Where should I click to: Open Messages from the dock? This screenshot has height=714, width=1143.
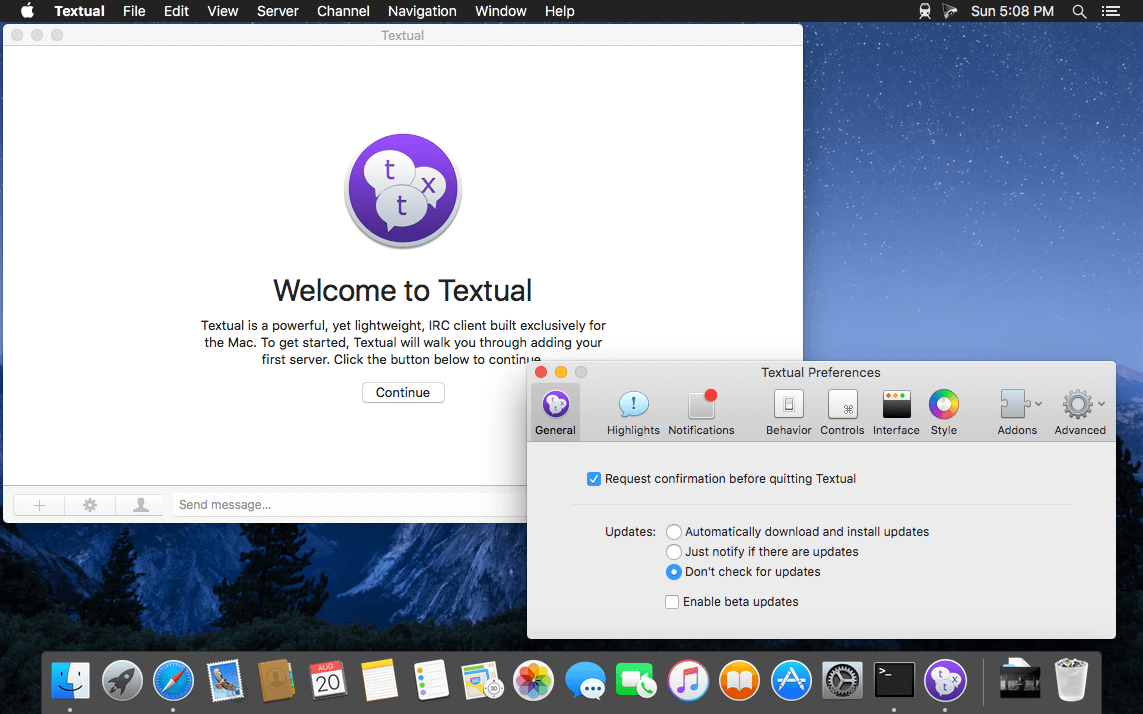(585, 681)
